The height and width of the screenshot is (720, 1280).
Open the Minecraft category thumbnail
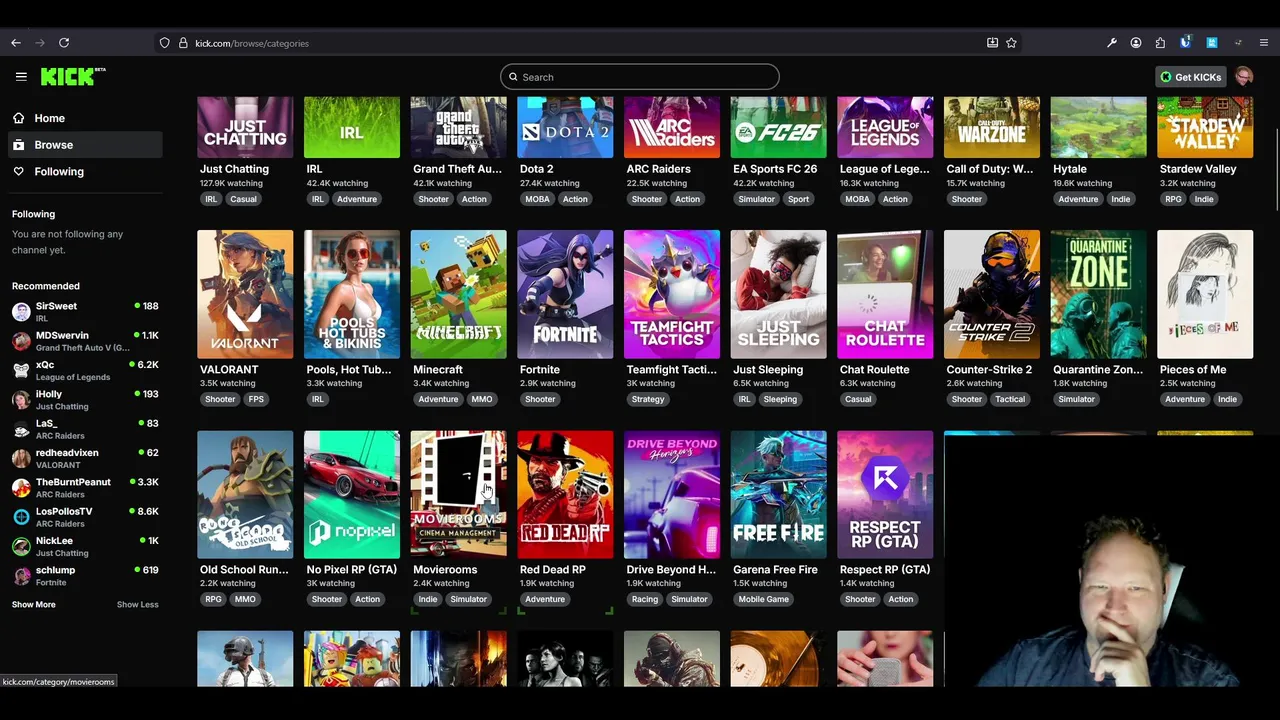(x=458, y=294)
